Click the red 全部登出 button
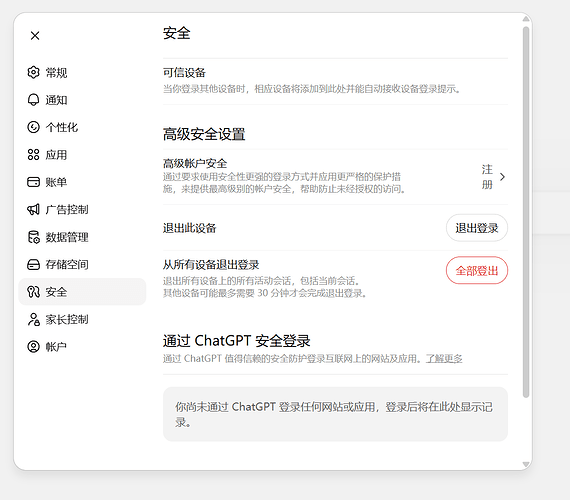 click(477, 270)
